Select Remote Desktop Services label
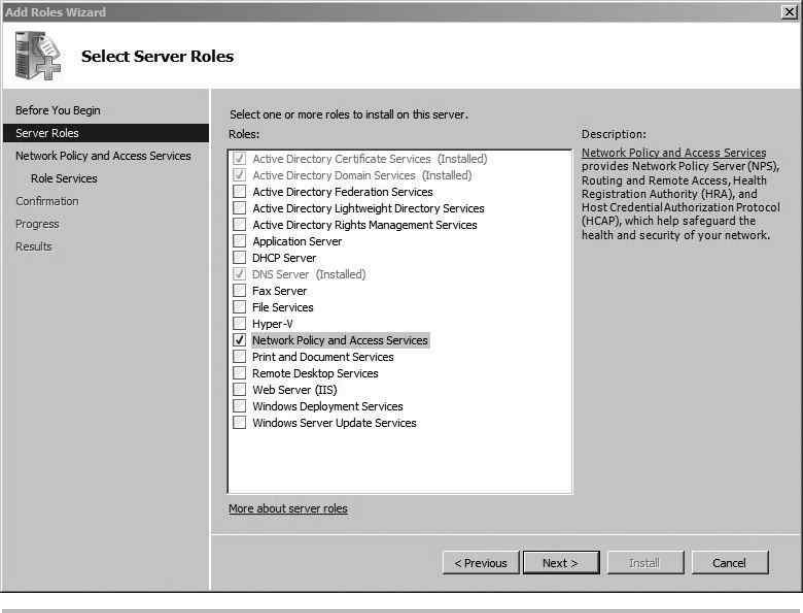This screenshot has height=613, width=803. [x=315, y=373]
